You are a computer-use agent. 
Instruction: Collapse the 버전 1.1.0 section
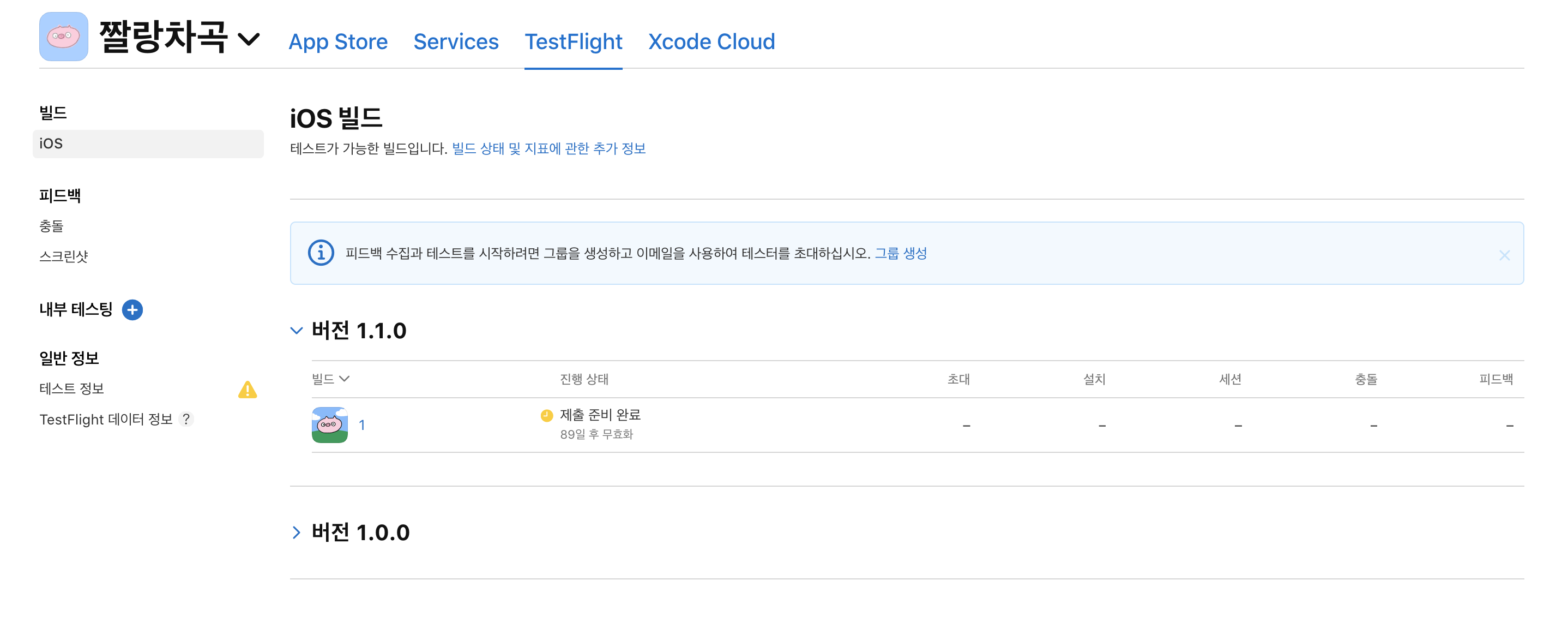tap(297, 331)
